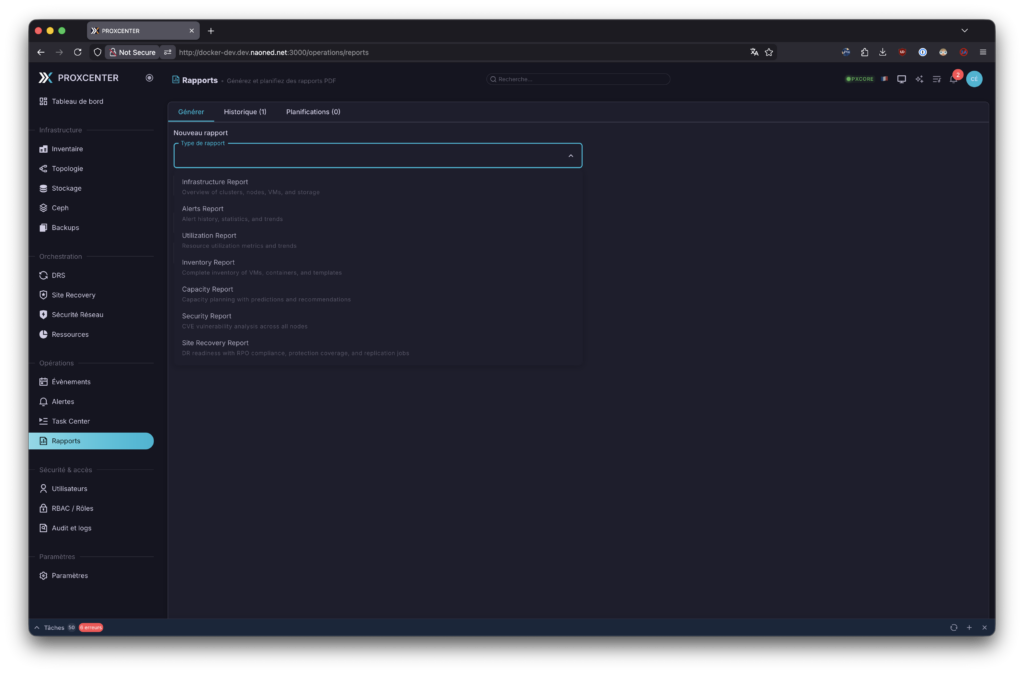Choose Security Report from the list
The image size is (1024, 674).
[206, 316]
